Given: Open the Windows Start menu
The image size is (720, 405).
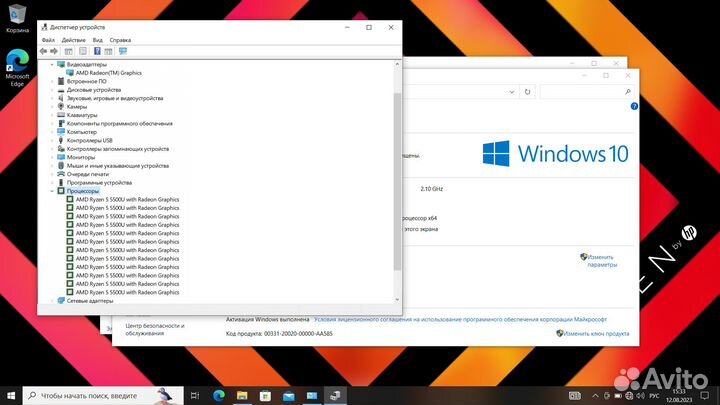Looking at the screenshot, I should tap(11, 395).
